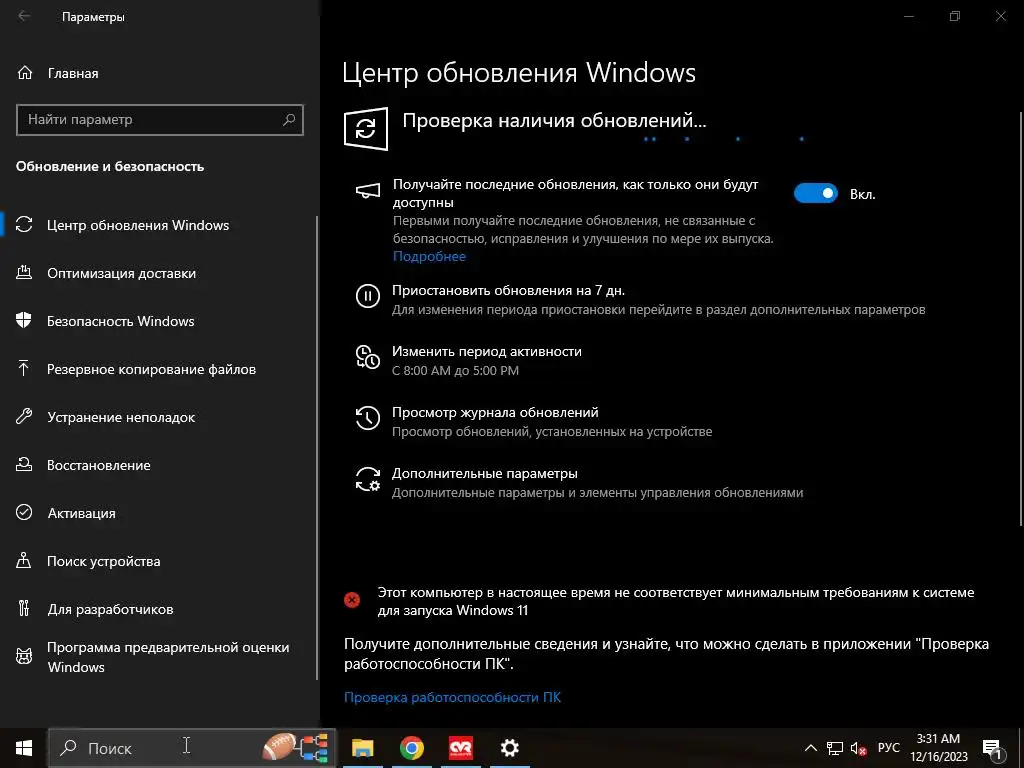This screenshot has height=768, width=1024.
Task: Click the network icon in system tray
Action: [835, 748]
